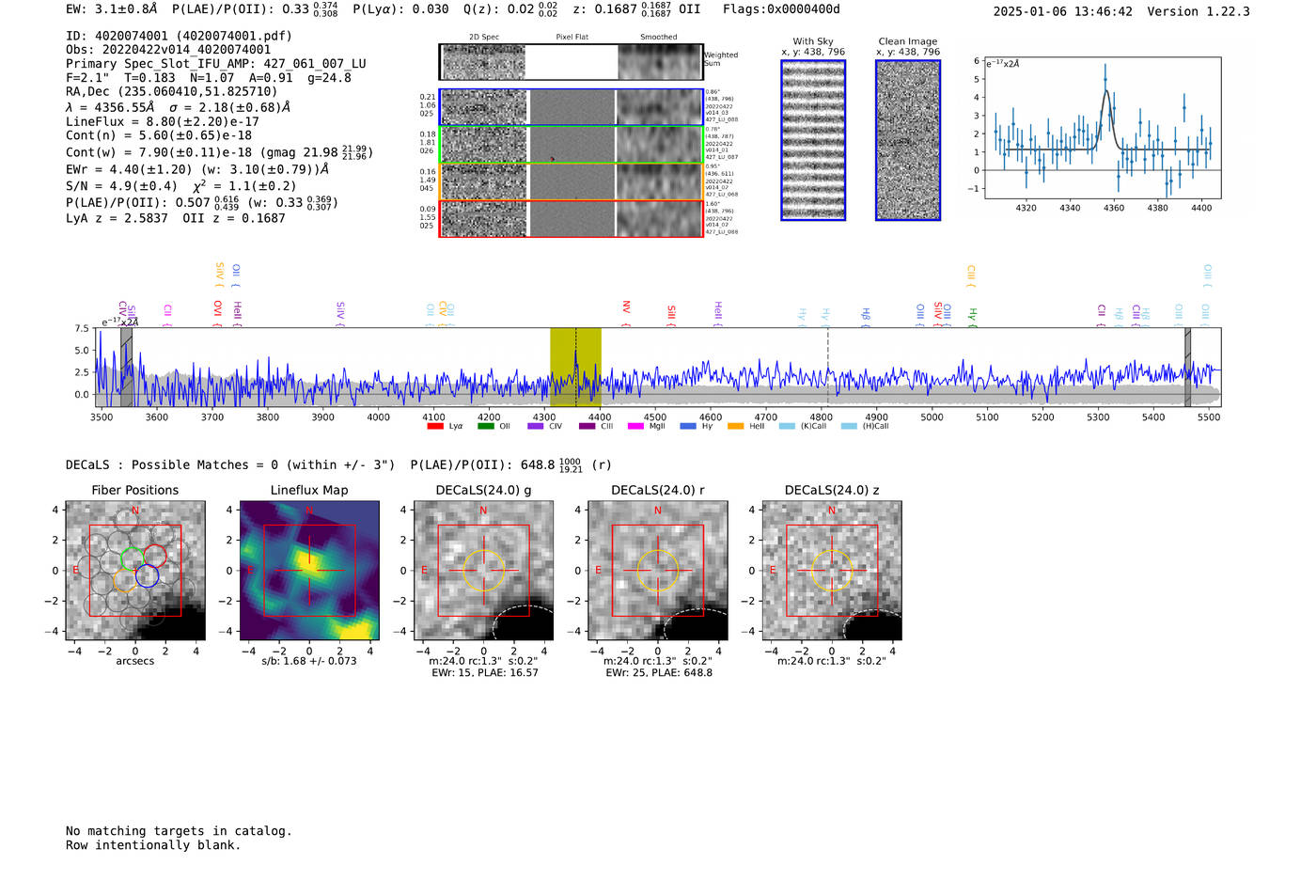Image resolution: width=1316 pixels, height=896 pixels.
Task: Select the No matching targets in catalog text
Action: click(179, 831)
